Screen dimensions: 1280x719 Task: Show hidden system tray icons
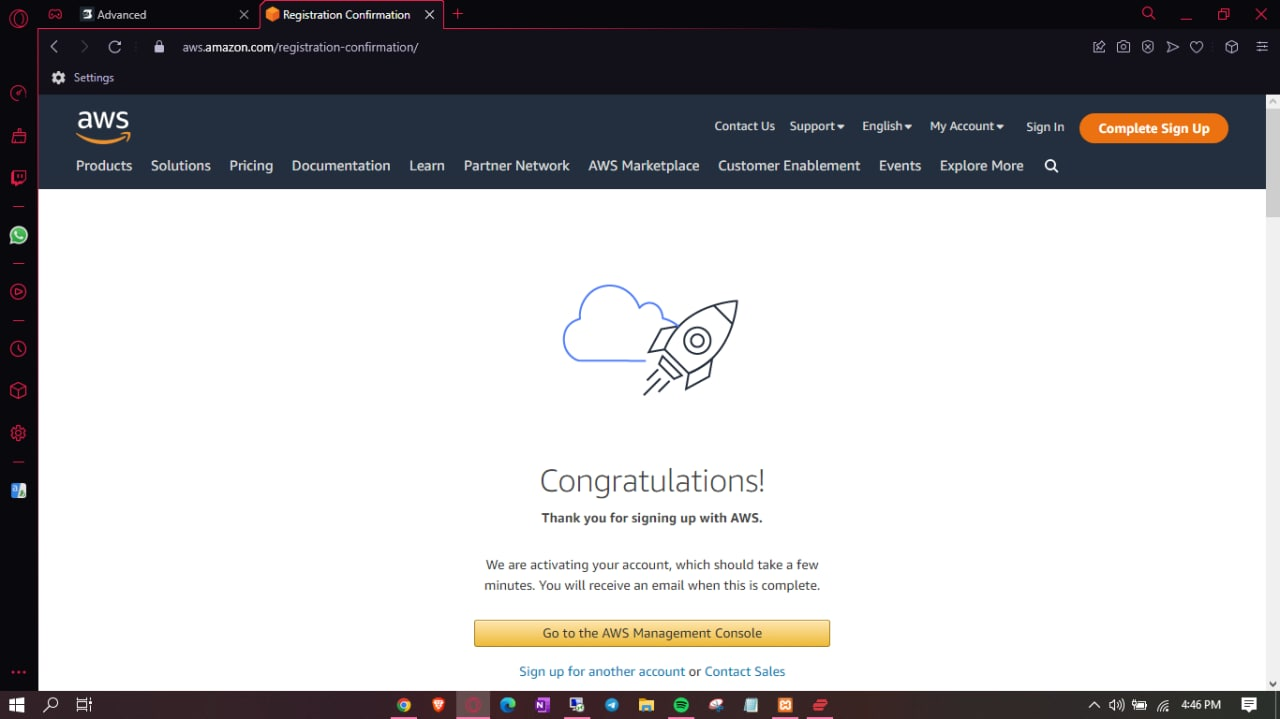(1094, 705)
